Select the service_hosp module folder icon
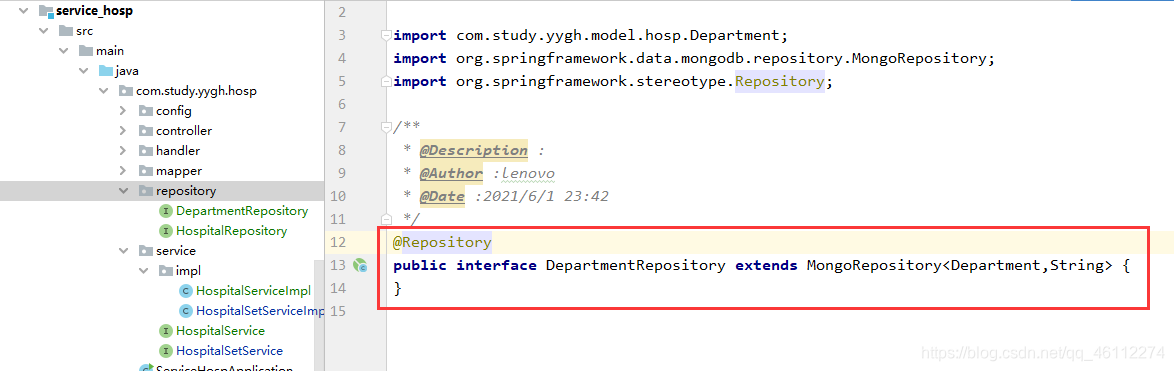This screenshot has height=371, width=1174. pos(45,11)
